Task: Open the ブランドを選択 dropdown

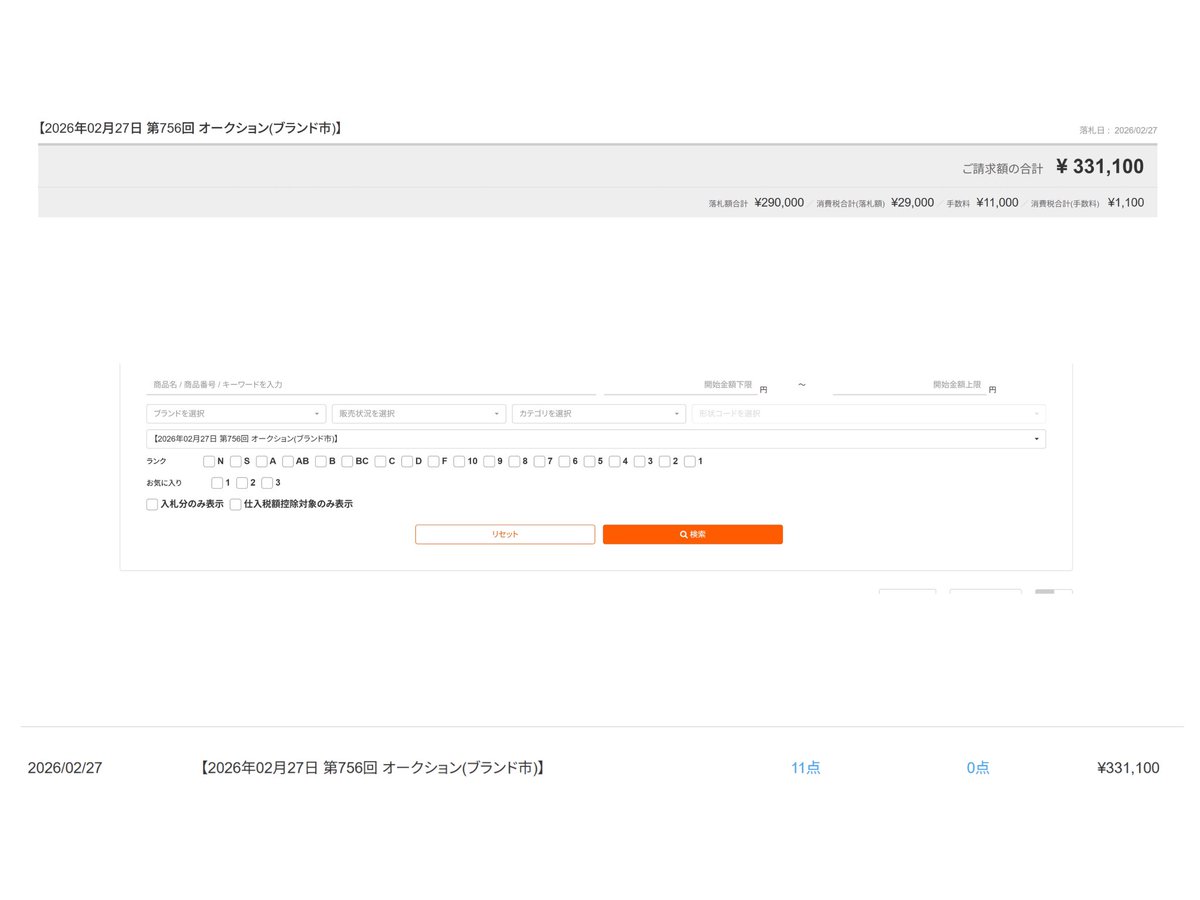Action: 236,414
